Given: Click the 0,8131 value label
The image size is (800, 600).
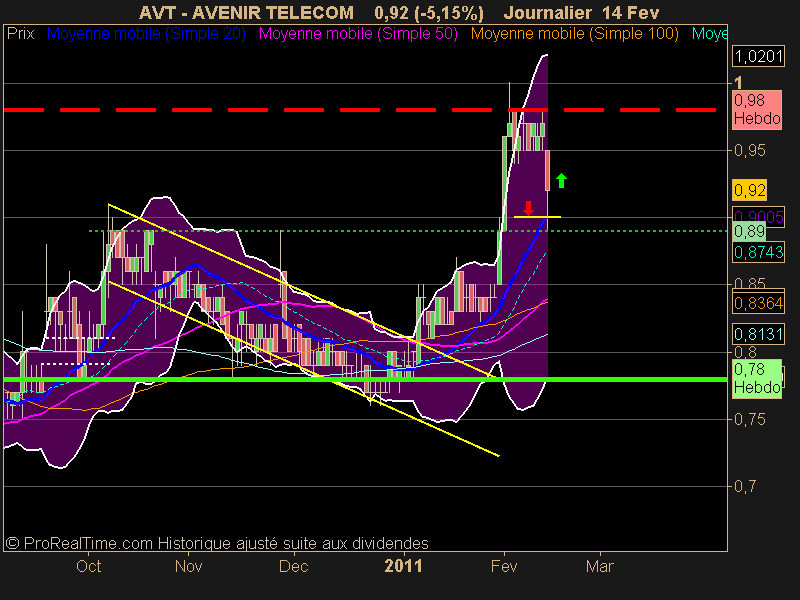Looking at the screenshot, I should [758, 334].
